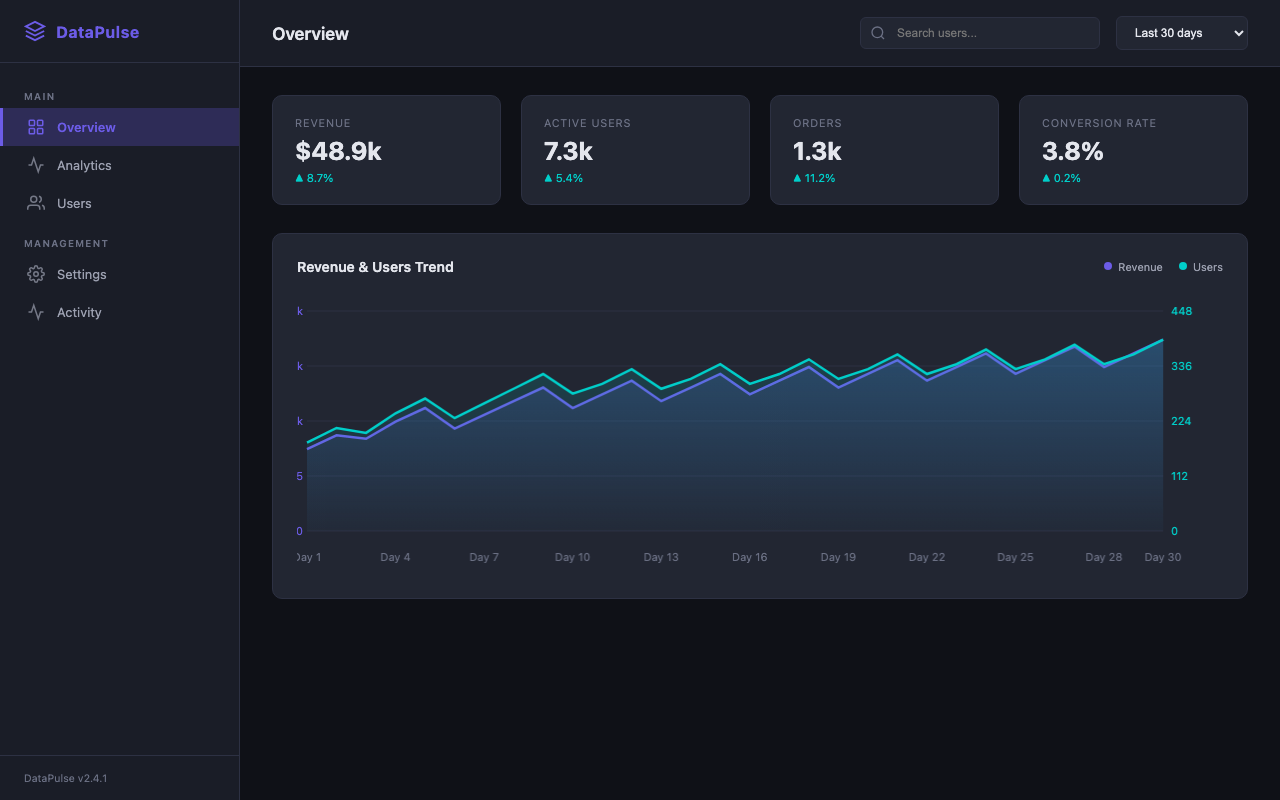Click the Analytics pulse icon in sidebar
Viewport: 1280px width, 800px height.
[x=36, y=165]
